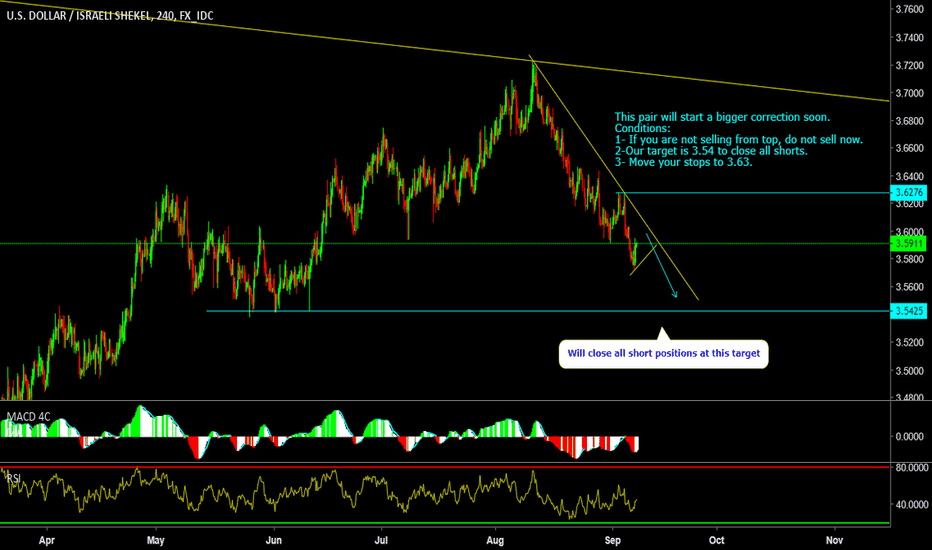
Task: Click the Aug label on time axis
Action: tap(495, 540)
